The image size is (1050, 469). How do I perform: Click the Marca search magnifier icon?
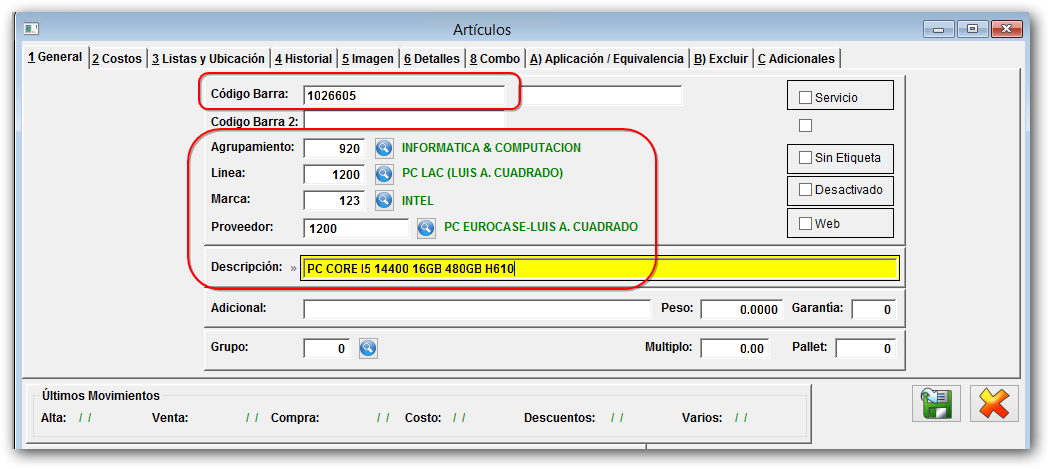pos(385,200)
